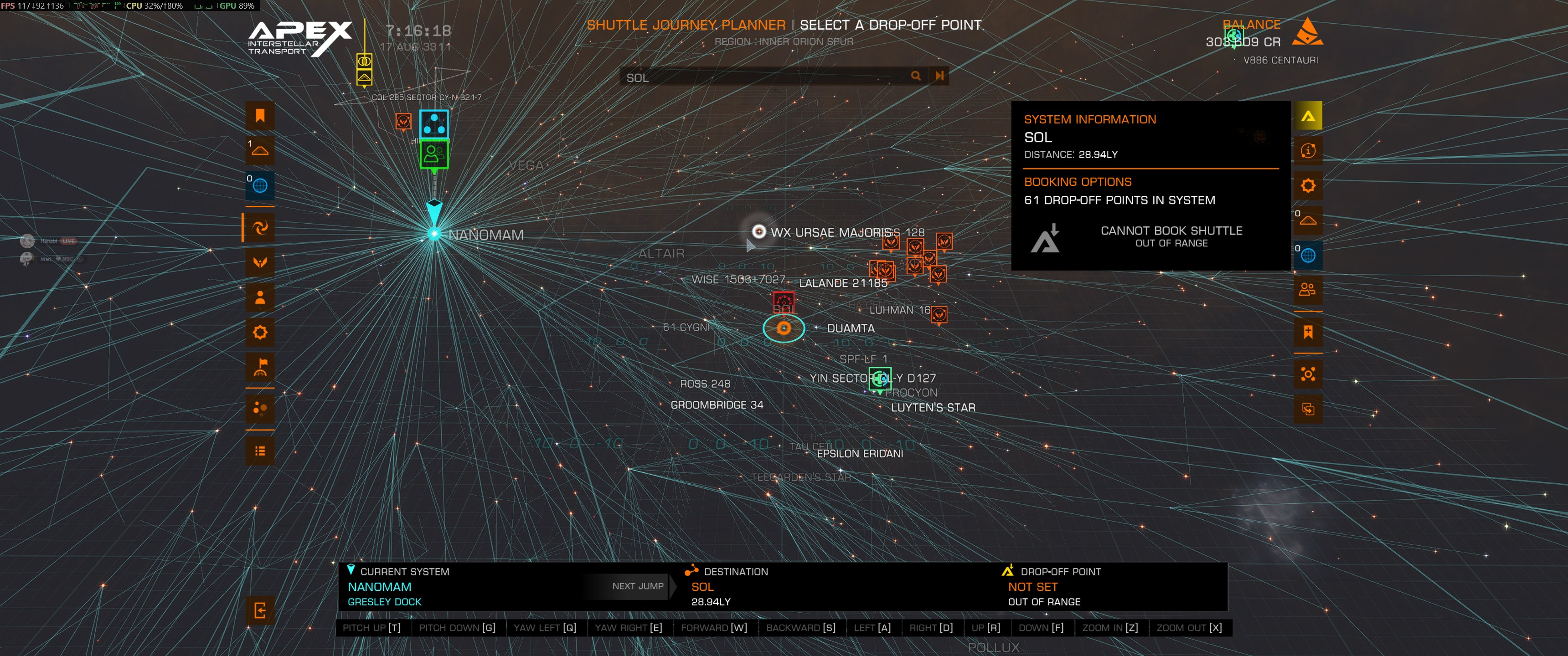
Task: Add bookmark using the plus bookmark icon
Action: coord(1307,332)
